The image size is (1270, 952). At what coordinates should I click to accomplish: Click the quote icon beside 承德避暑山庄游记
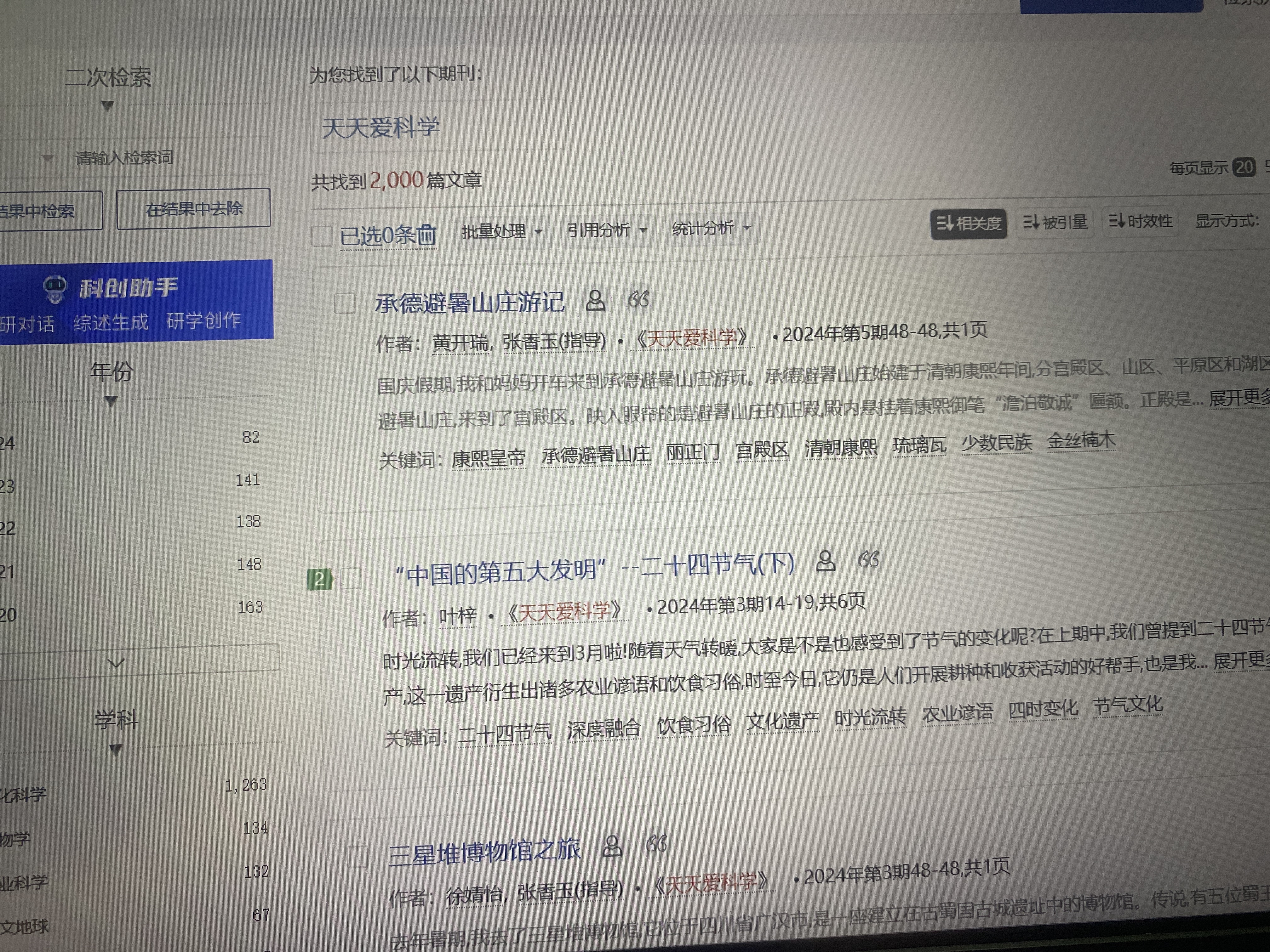click(638, 299)
